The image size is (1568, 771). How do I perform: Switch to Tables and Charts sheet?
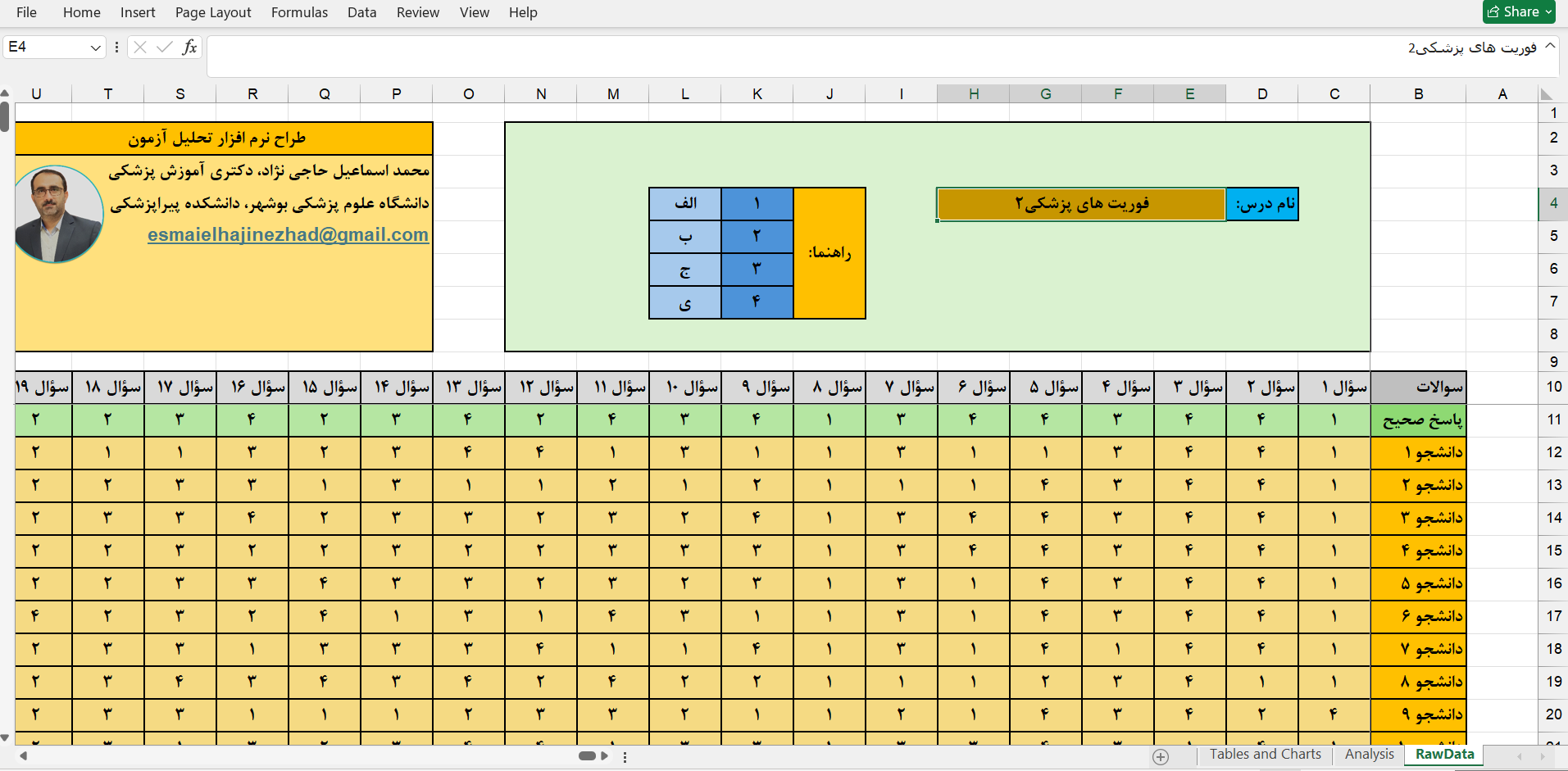tap(1265, 754)
